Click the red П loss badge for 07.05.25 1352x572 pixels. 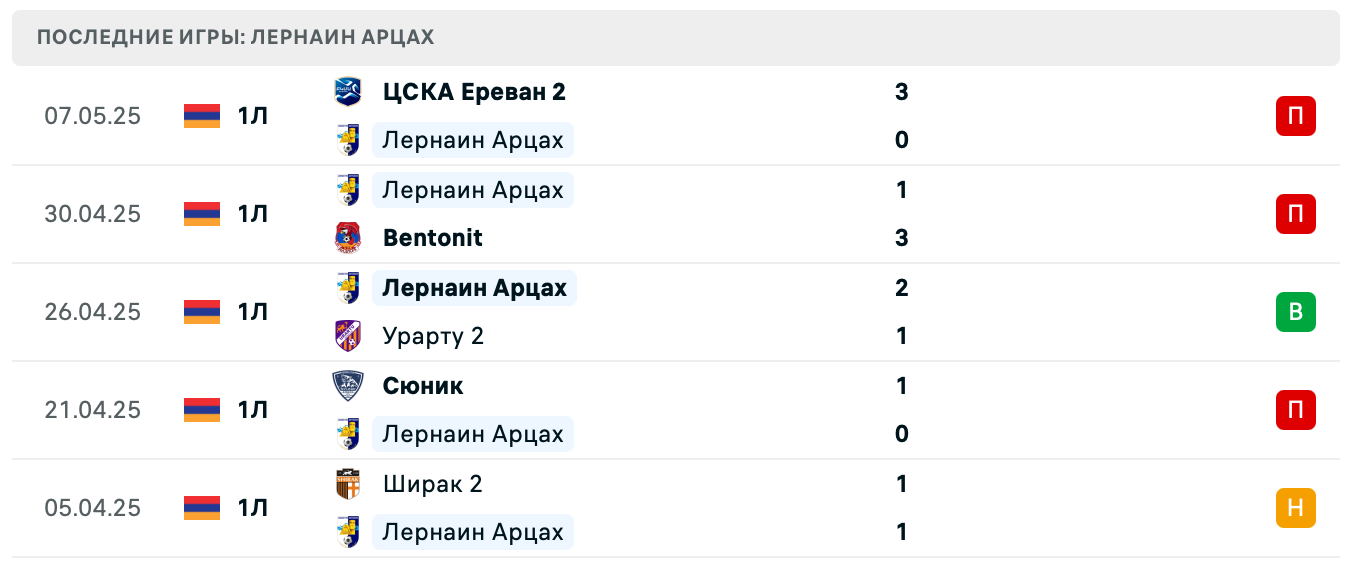[1295, 116]
